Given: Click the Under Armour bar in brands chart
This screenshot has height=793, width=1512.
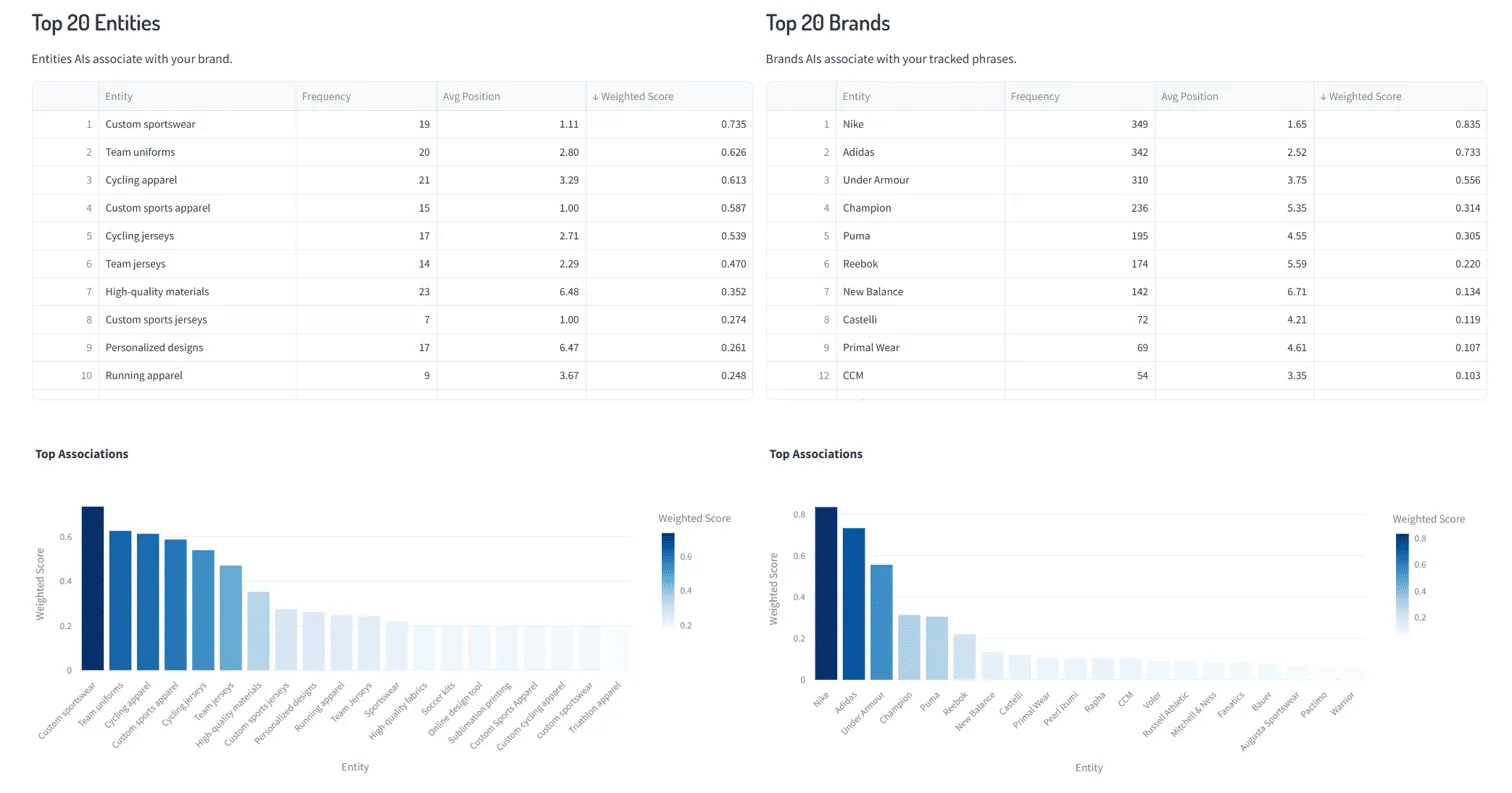Looking at the screenshot, I should [881, 622].
